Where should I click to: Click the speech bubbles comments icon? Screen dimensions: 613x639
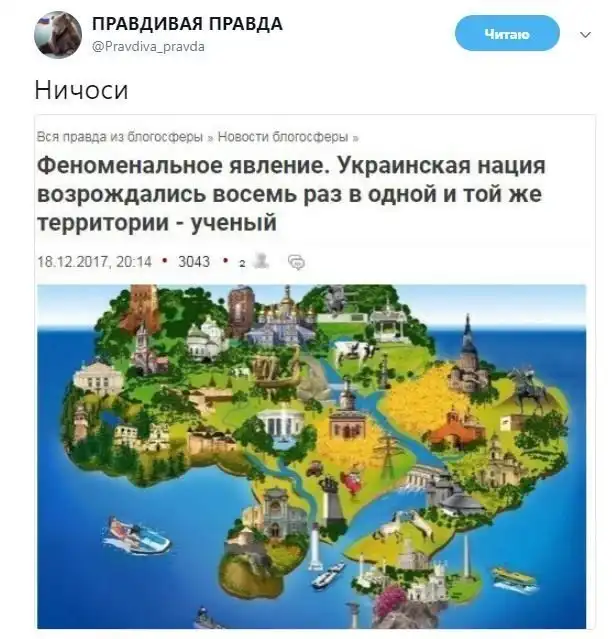[296, 262]
